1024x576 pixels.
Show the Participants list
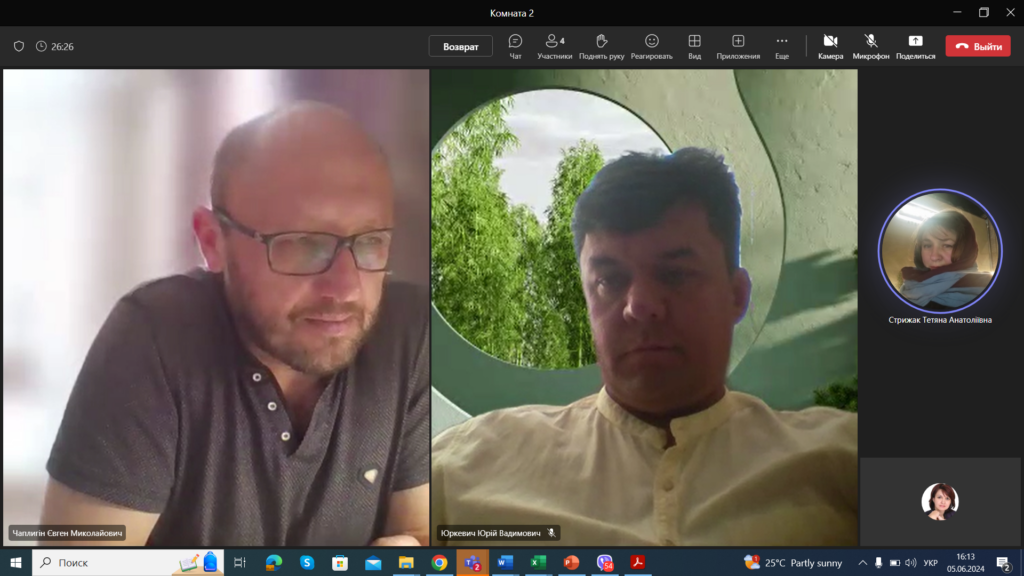pos(554,46)
